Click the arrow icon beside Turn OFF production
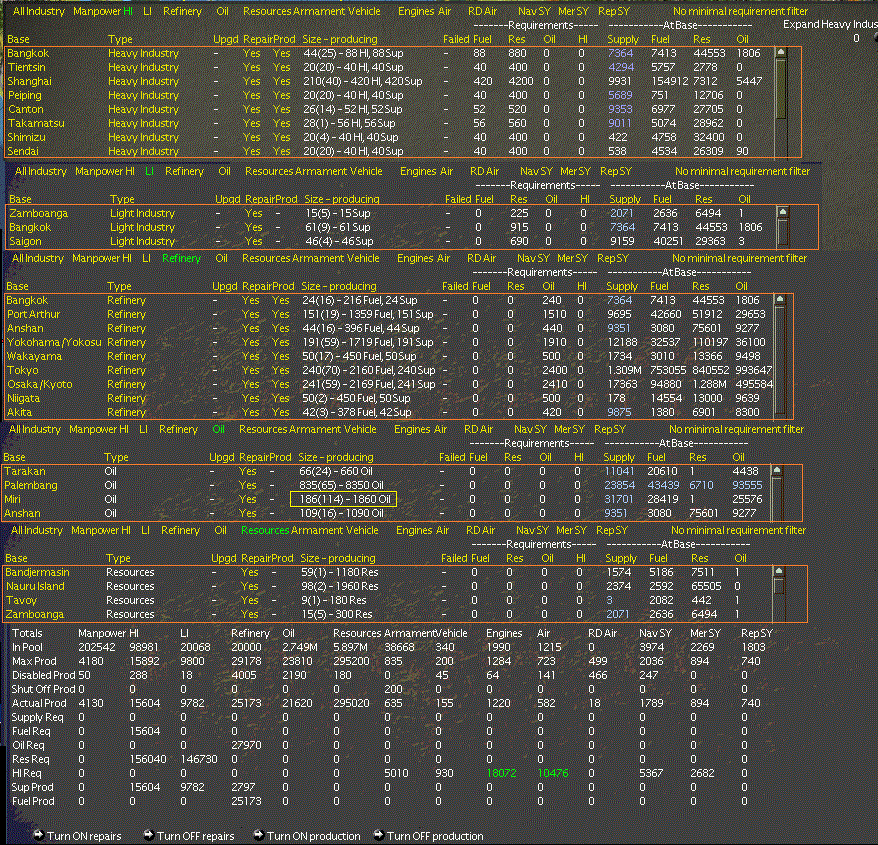The height and width of the screenshot is (845, 878). [379, 835]
